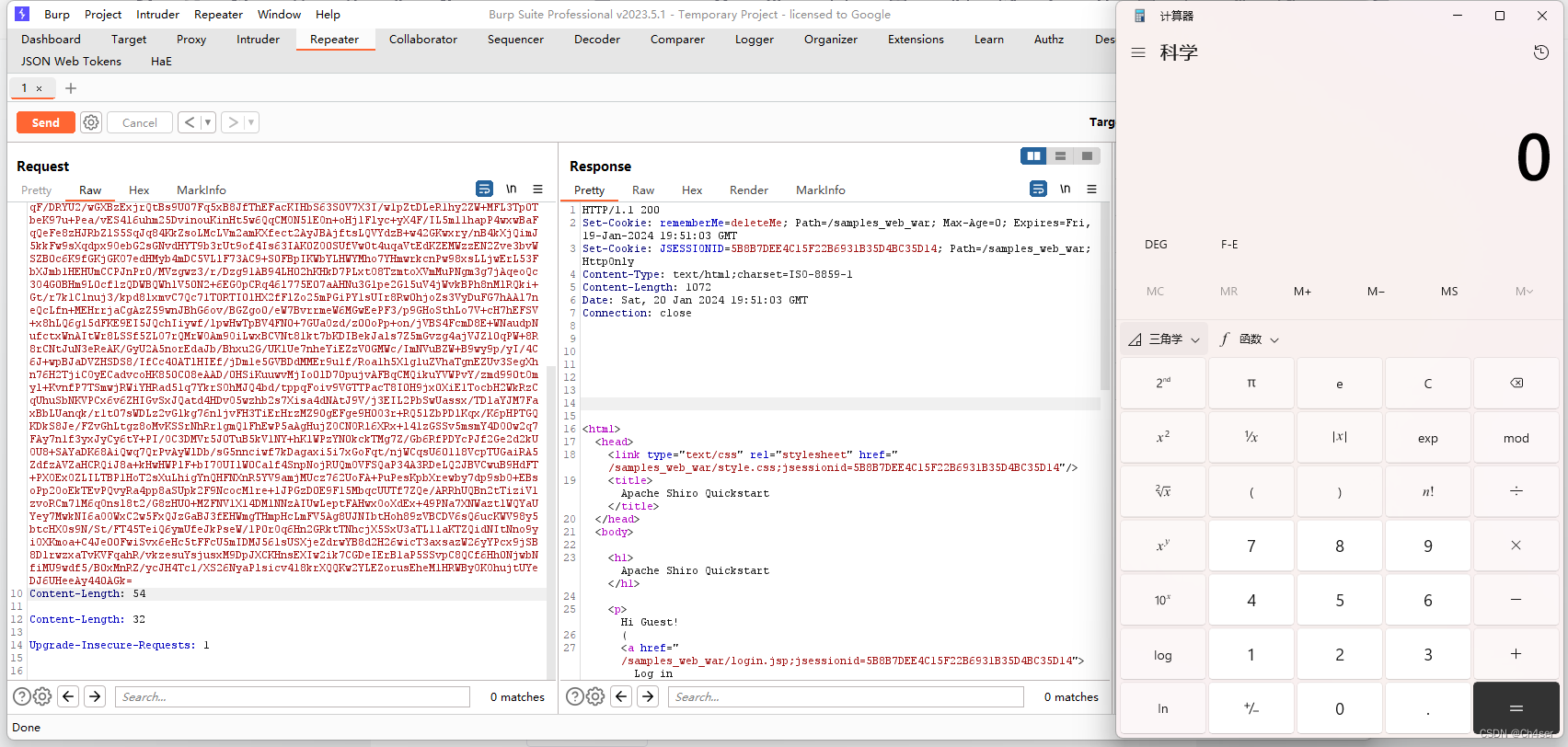Open the JSON Web Tokens tab
1568x747 pixels.
tap(71, 62)
